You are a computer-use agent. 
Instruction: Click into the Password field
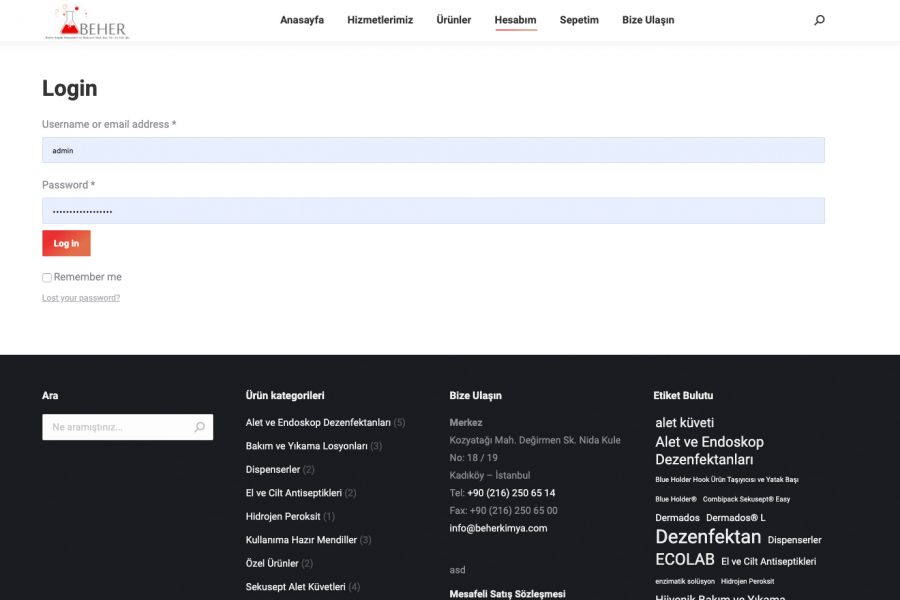point(433,211)
